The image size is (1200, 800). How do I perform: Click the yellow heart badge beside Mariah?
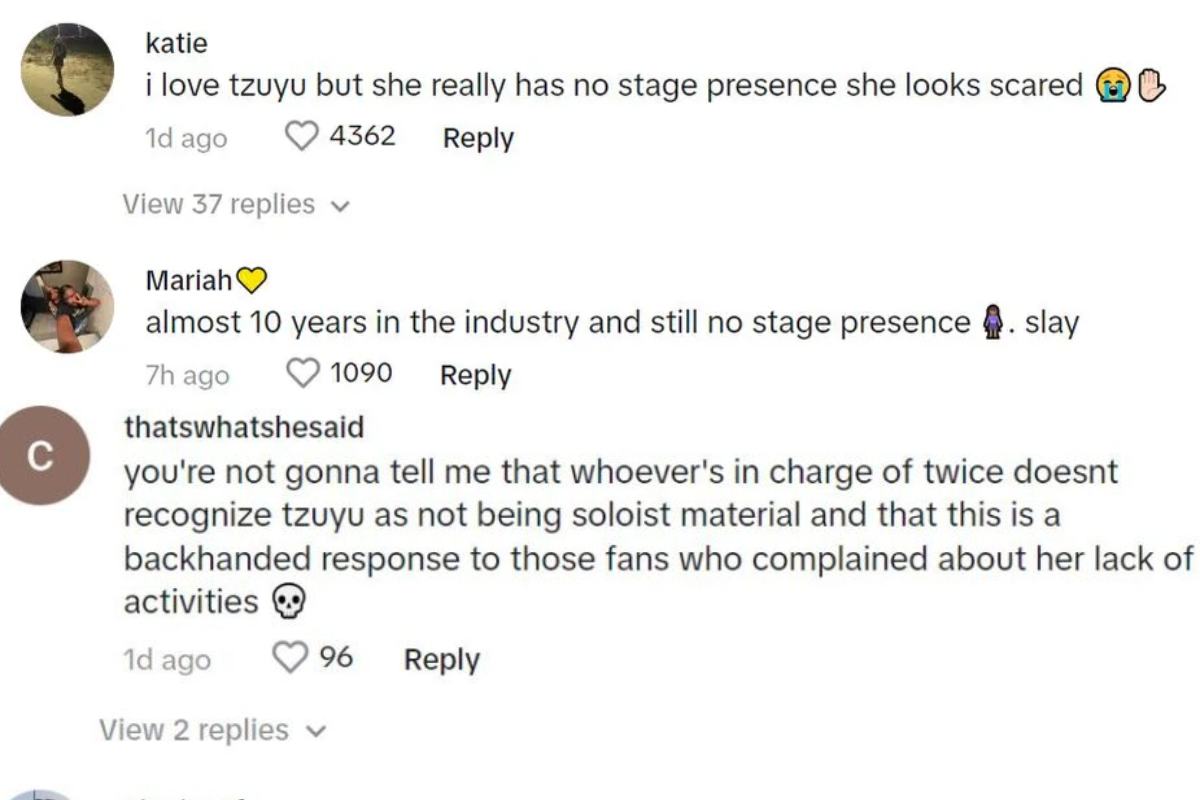[251, 282]
